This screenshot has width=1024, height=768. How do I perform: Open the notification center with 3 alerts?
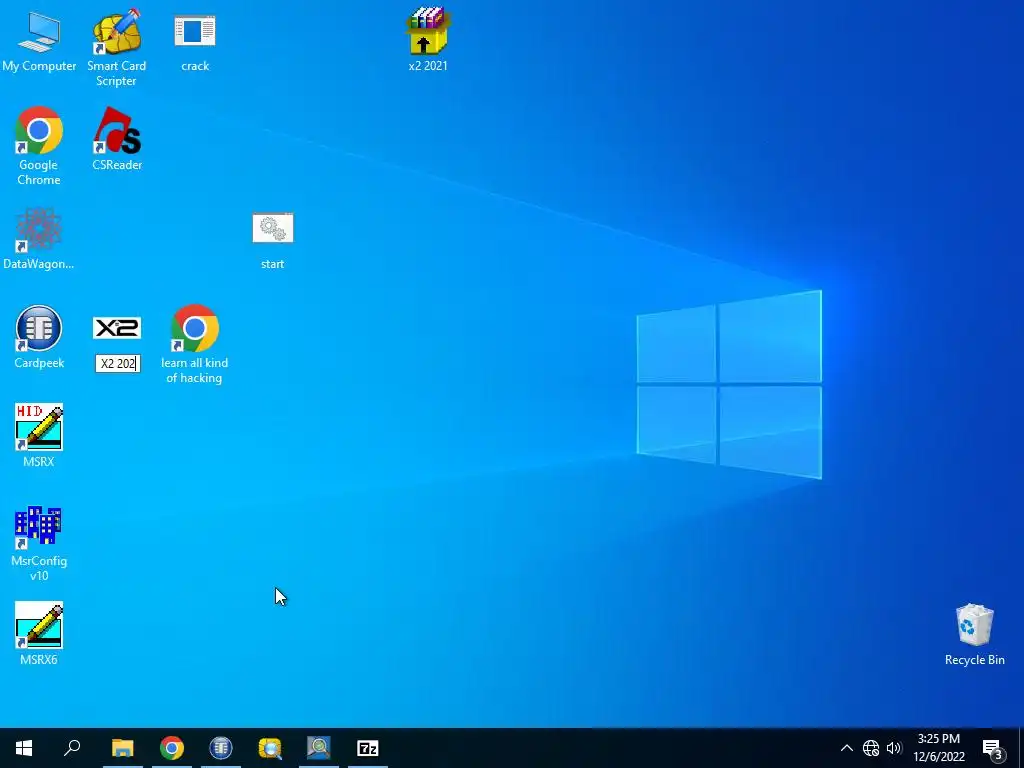pos(993,748)
